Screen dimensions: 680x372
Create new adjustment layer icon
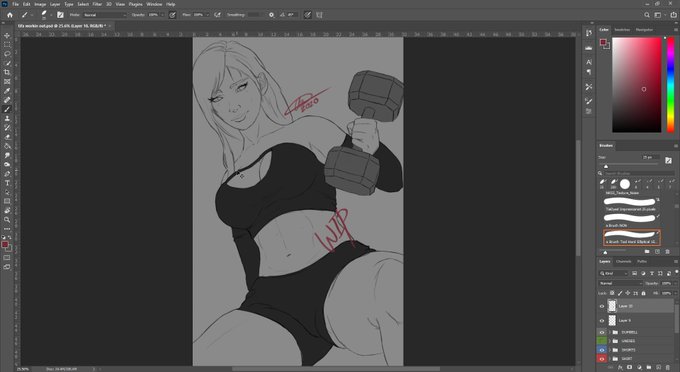pyautogui.click(x=639, y=368)
